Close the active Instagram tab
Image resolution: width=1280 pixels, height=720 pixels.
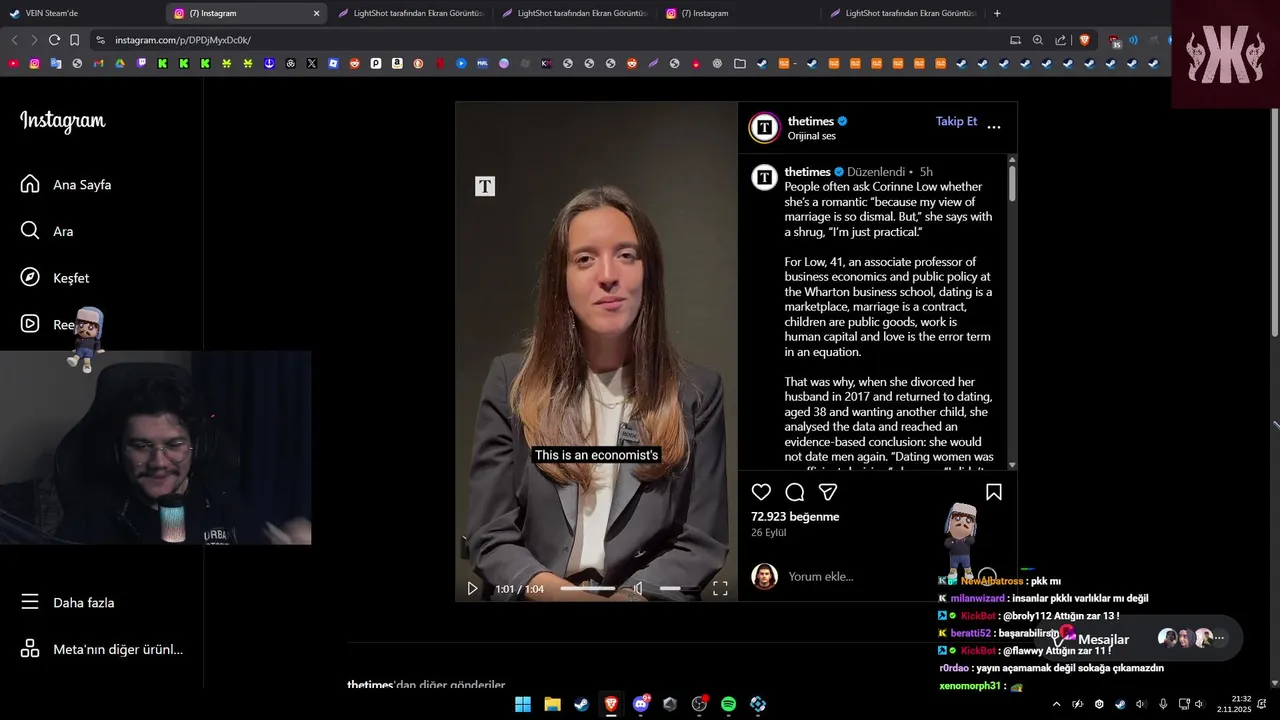coord(317,13)
